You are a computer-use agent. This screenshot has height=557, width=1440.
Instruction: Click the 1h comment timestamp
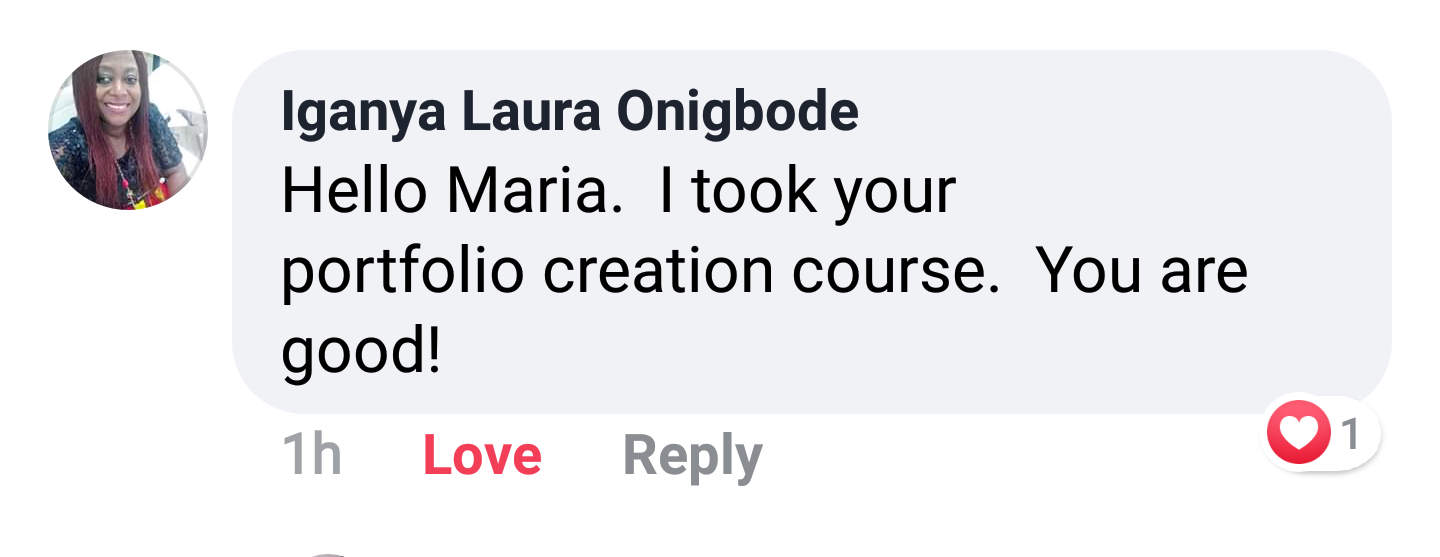[x=312, y=456]
